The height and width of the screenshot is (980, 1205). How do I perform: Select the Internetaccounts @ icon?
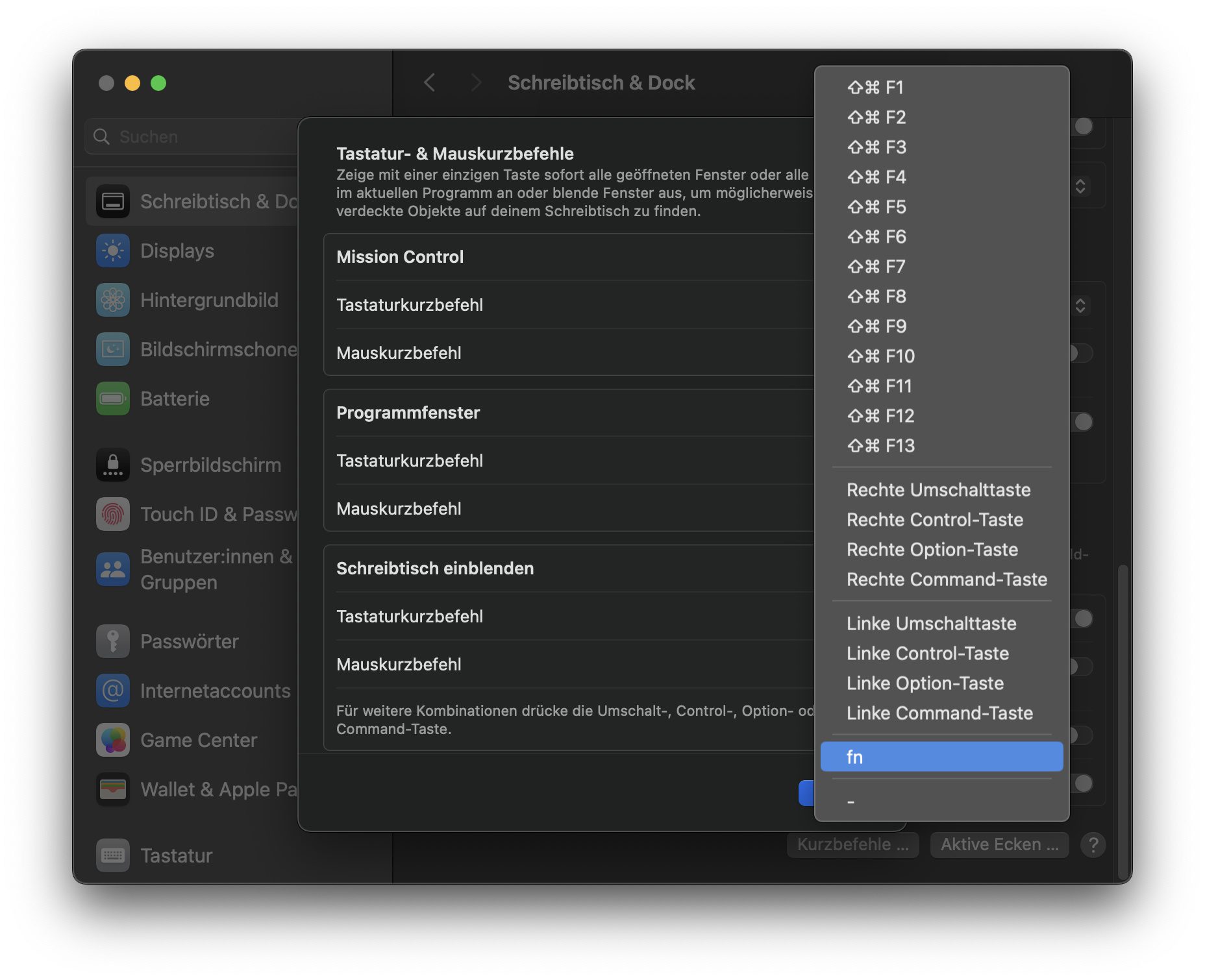[x=113, y=691]
